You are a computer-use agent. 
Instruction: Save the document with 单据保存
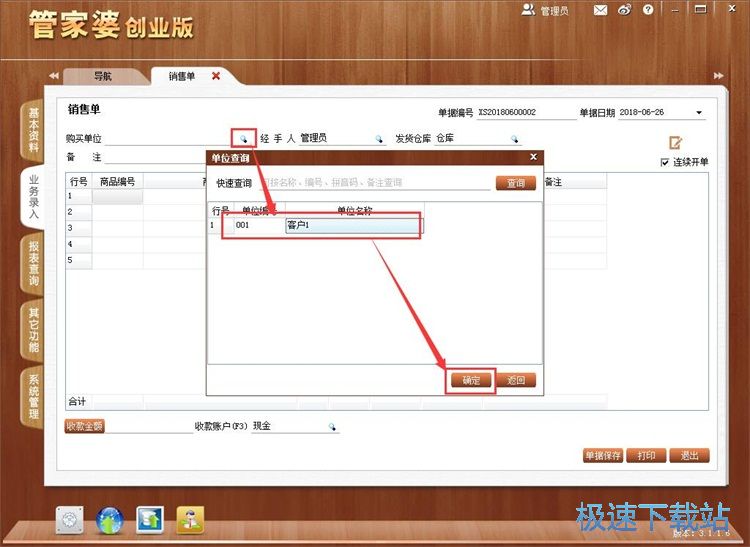(603, 456)
